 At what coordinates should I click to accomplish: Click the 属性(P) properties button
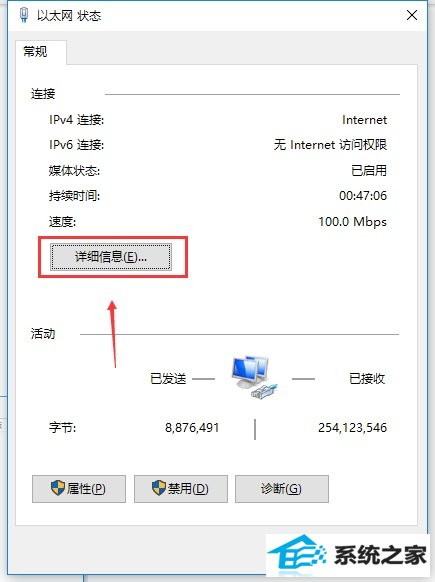tap(79, 489)
